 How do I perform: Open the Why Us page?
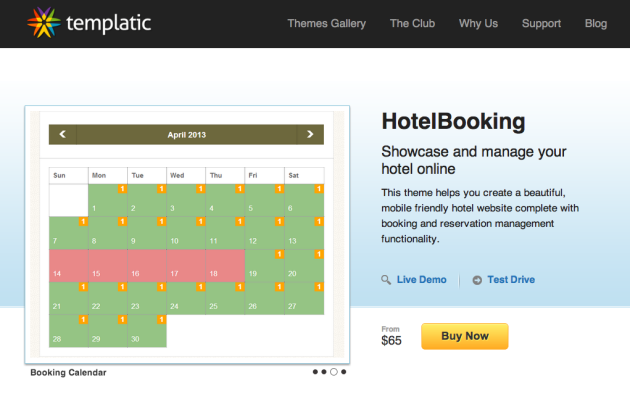click(478, 23)
